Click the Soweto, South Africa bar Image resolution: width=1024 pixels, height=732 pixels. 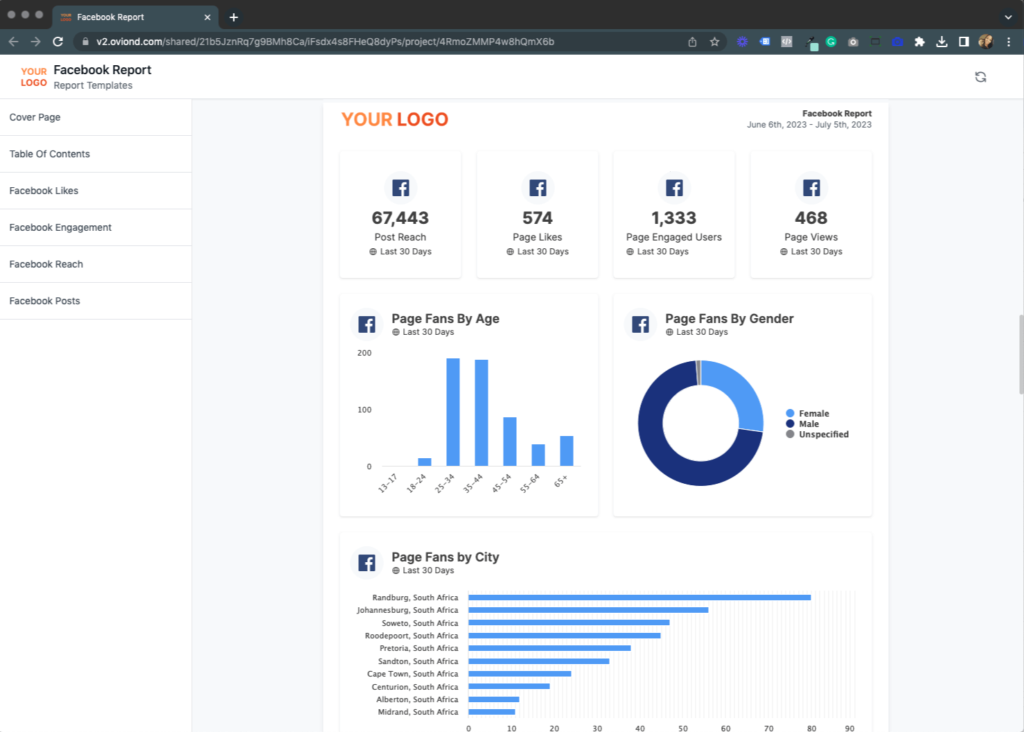coord(569,623)
